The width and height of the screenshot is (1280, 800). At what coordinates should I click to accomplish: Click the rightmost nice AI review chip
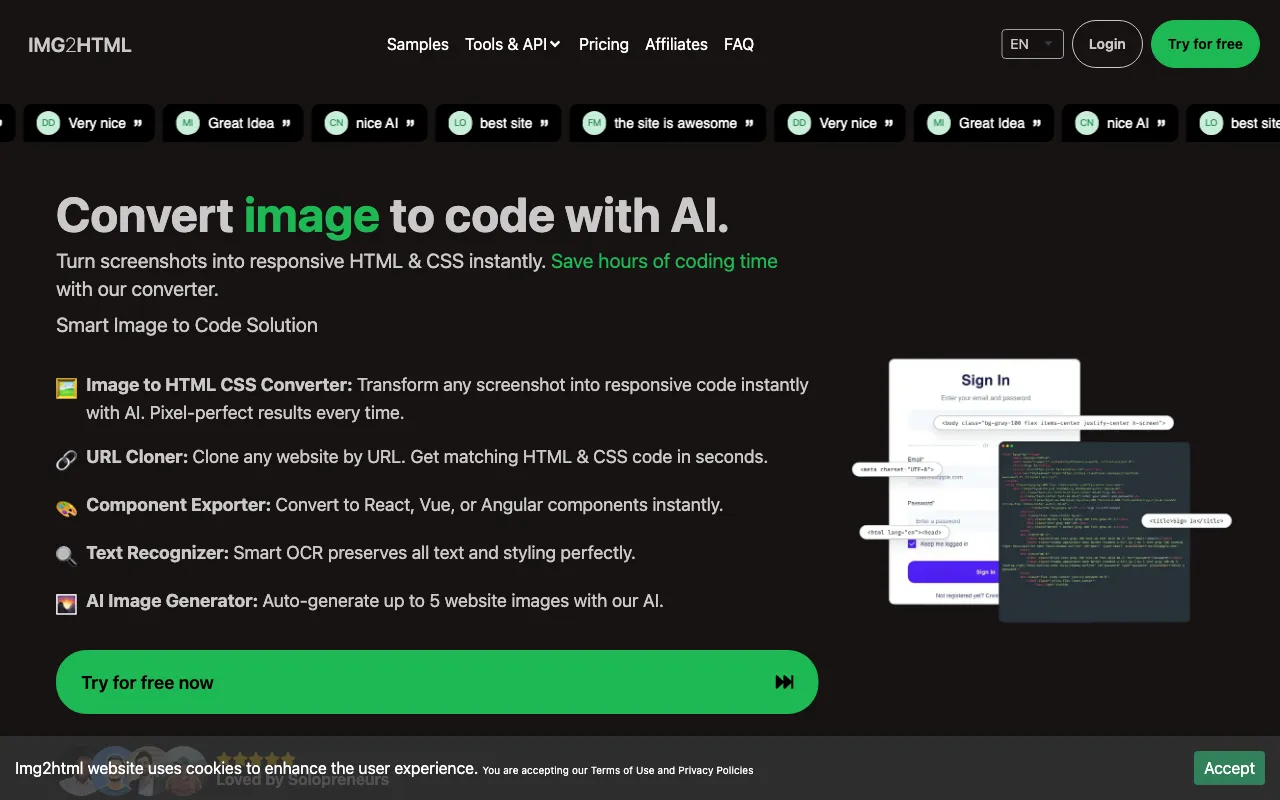point(1119,123)
